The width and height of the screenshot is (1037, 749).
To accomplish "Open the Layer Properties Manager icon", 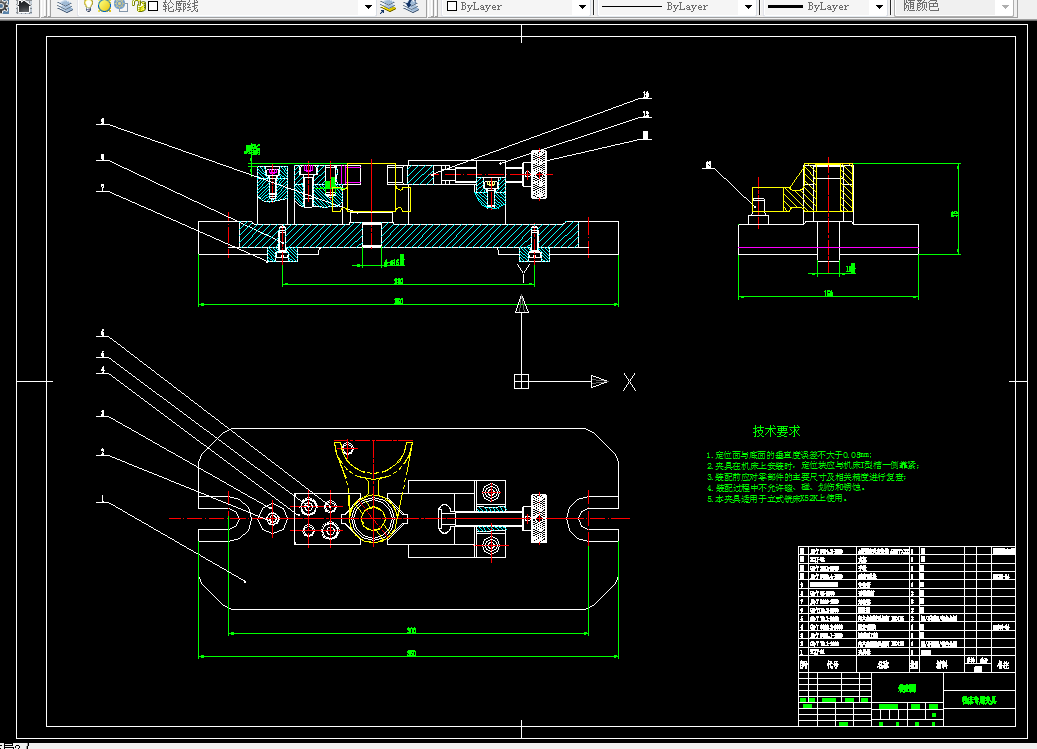I will [x=65, y=7].
